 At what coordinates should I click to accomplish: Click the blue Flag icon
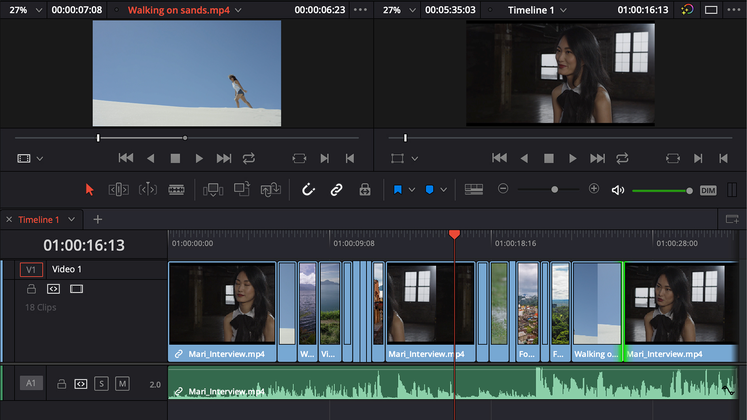397,189
